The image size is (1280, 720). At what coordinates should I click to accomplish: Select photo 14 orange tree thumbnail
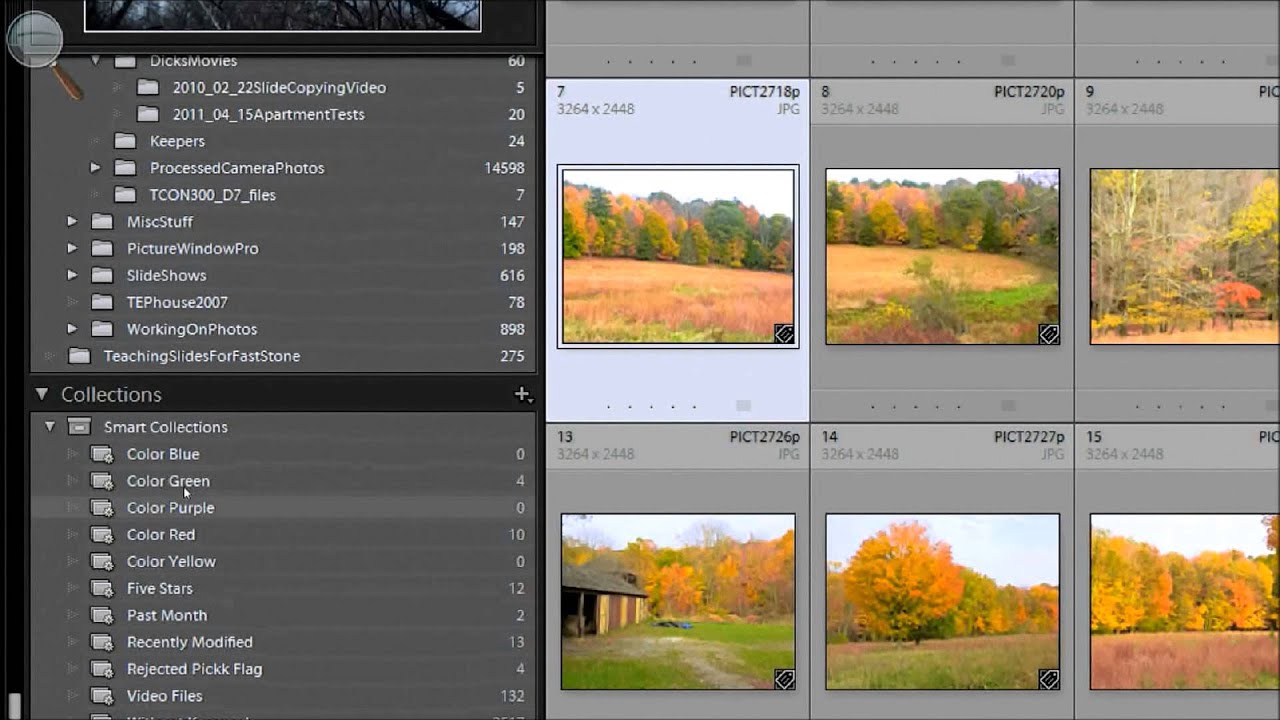tap(942, 602)
